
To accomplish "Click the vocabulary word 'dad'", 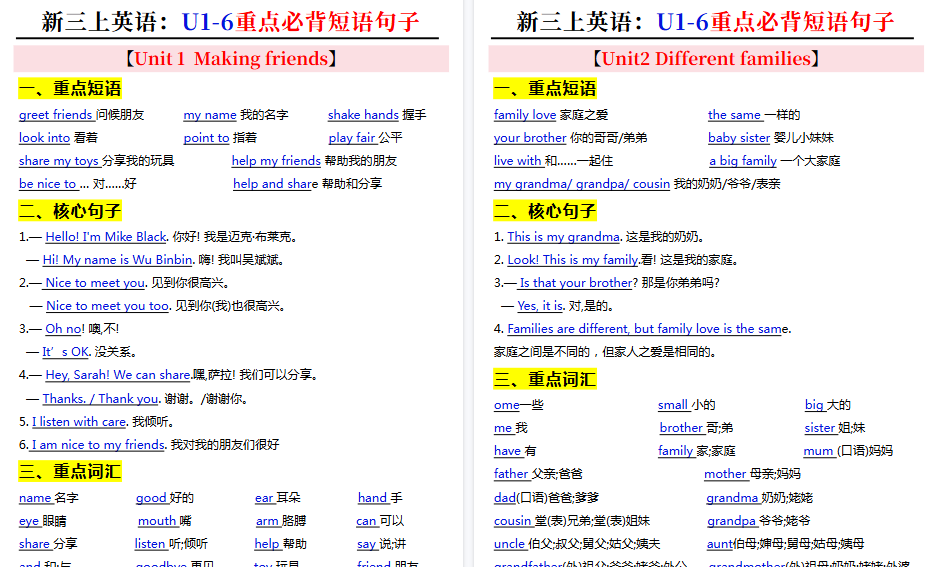I will tap(505, 498).
